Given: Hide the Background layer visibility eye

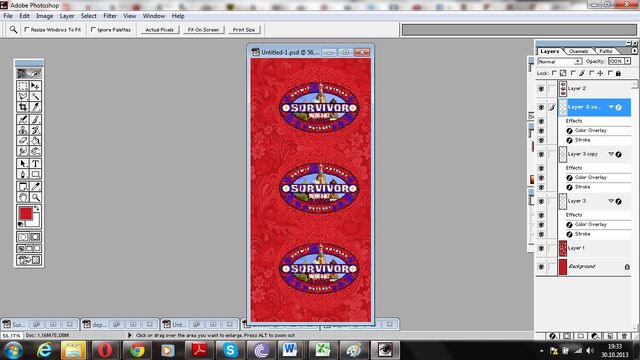Looking at the screenshot, I should click(541, 267).
